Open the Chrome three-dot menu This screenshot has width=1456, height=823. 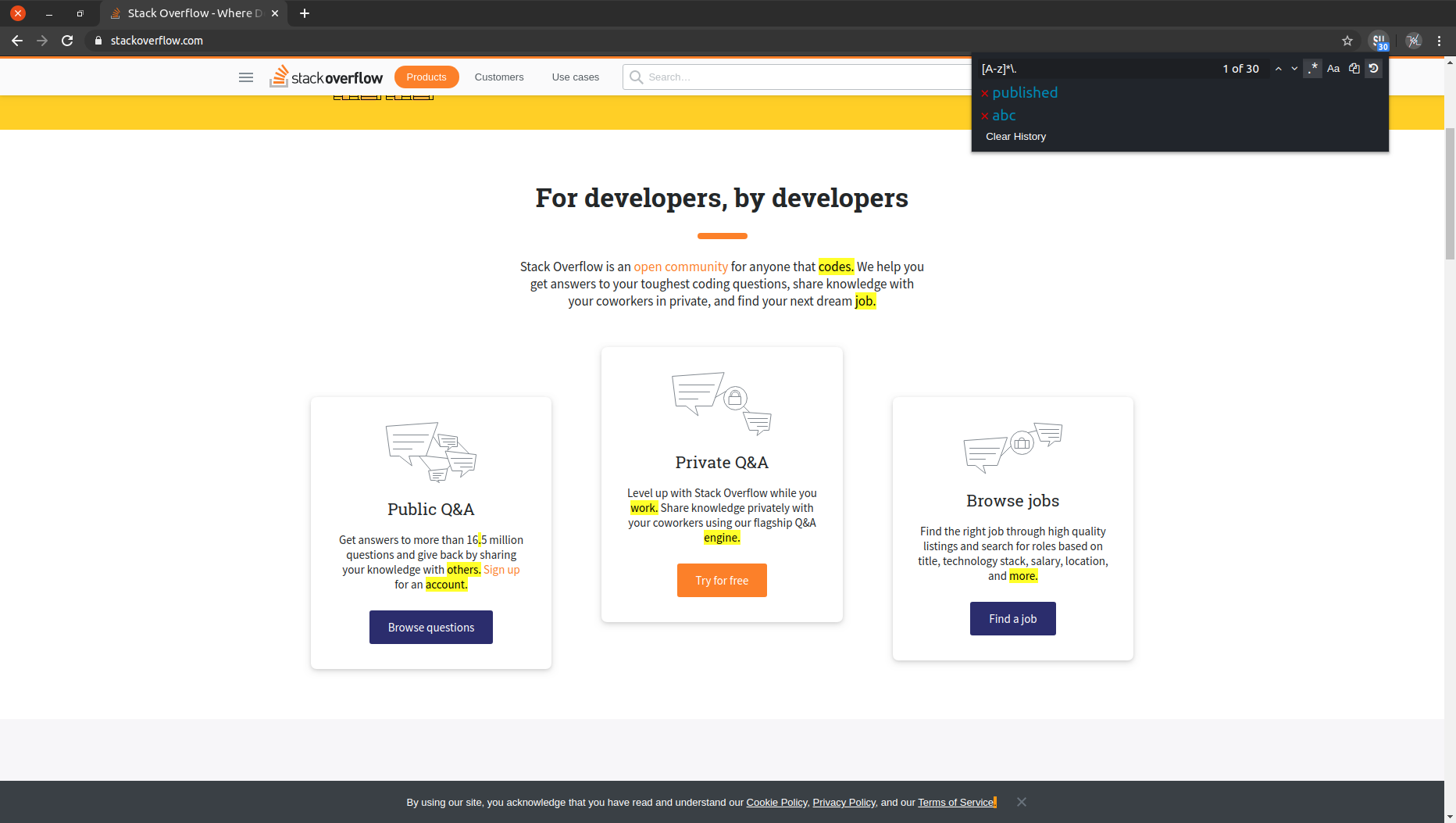pos(1439,41)
